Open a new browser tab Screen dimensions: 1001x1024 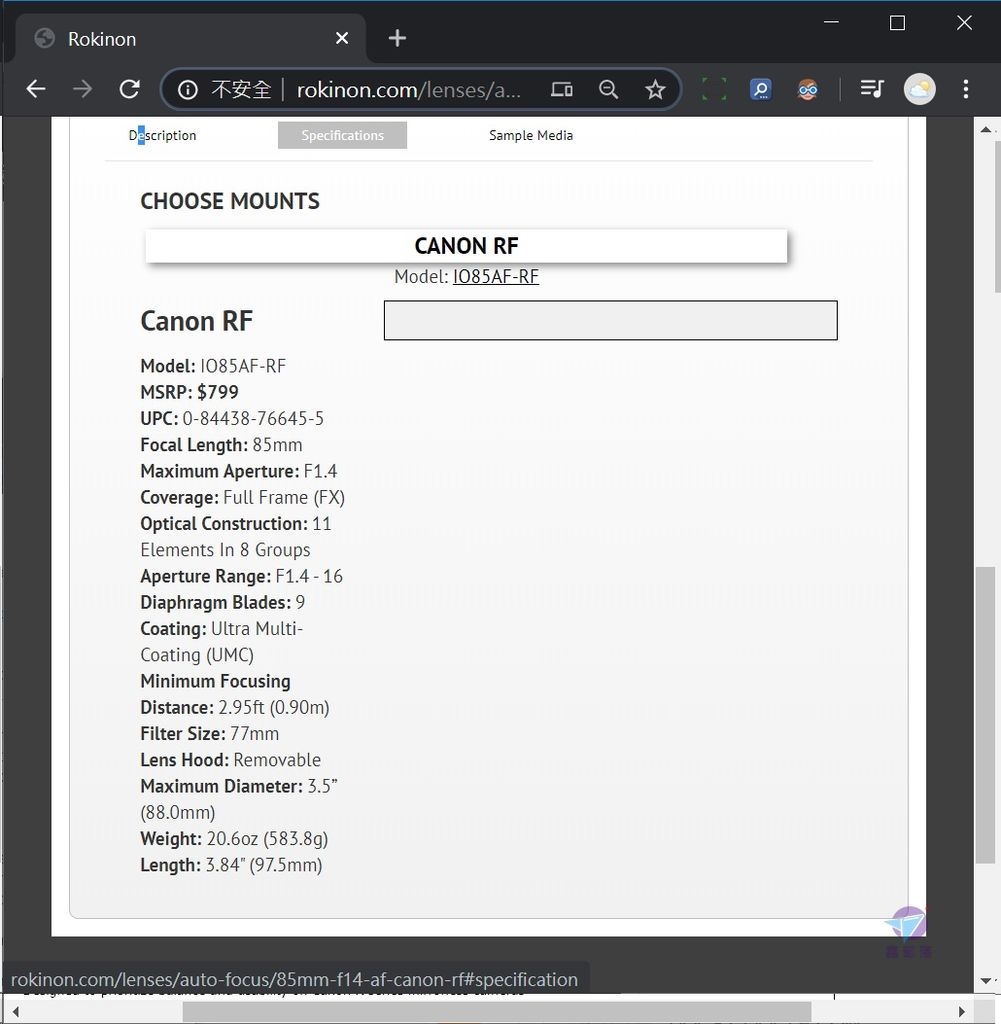[x=397, y=39]
